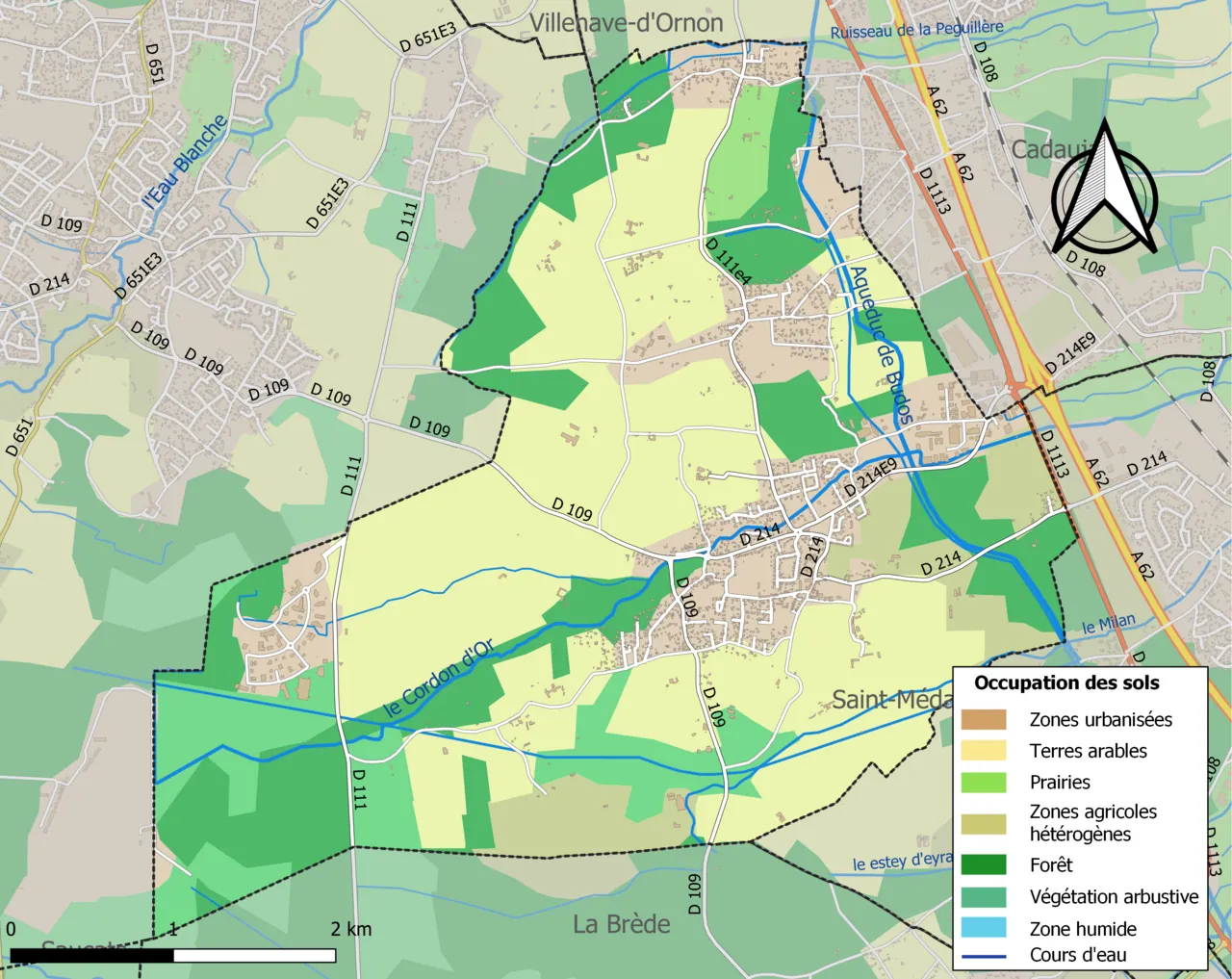
Task: Click the 'Zone humide' legend label
Action: [1083, 929]
